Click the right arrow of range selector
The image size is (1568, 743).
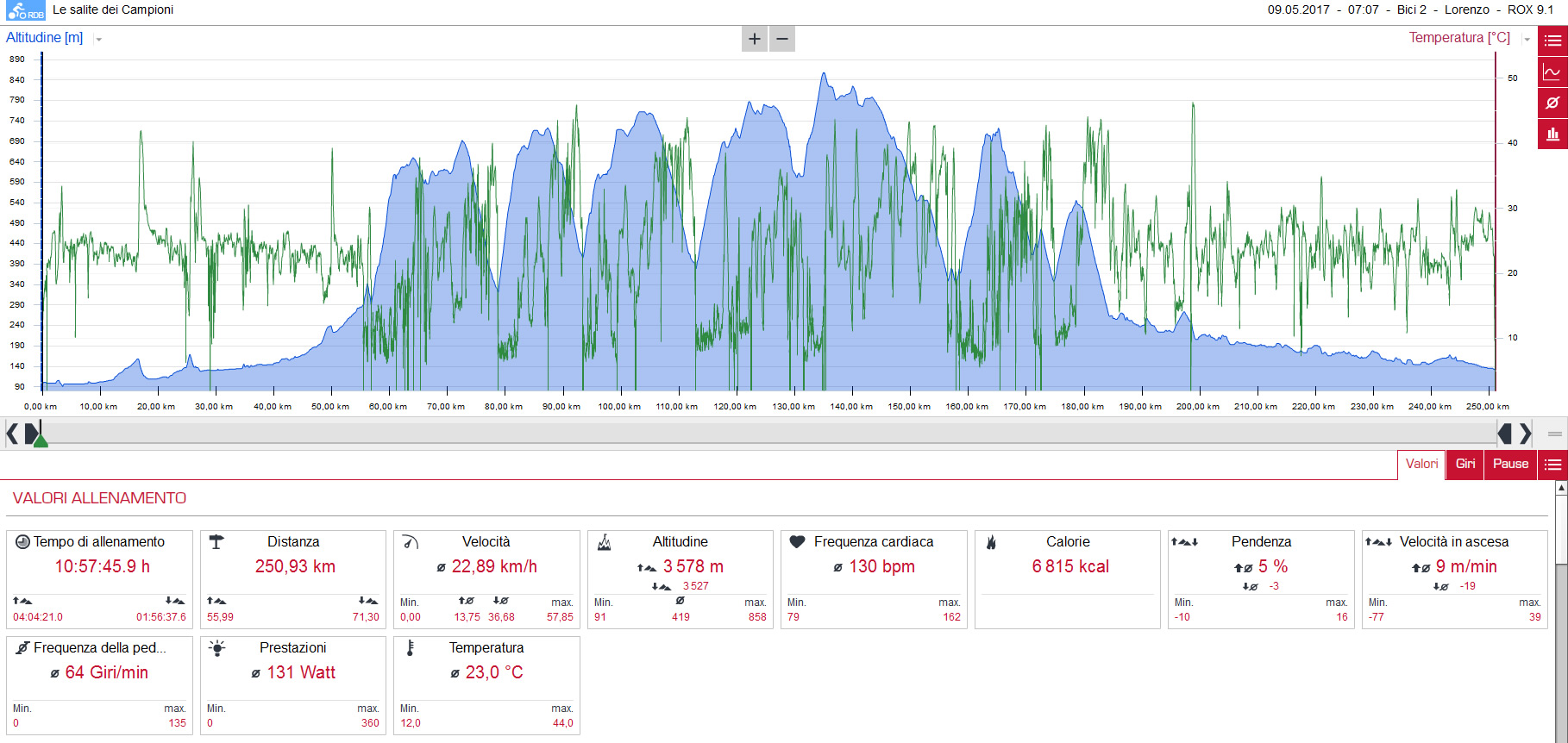click(x=1525, y=433)
